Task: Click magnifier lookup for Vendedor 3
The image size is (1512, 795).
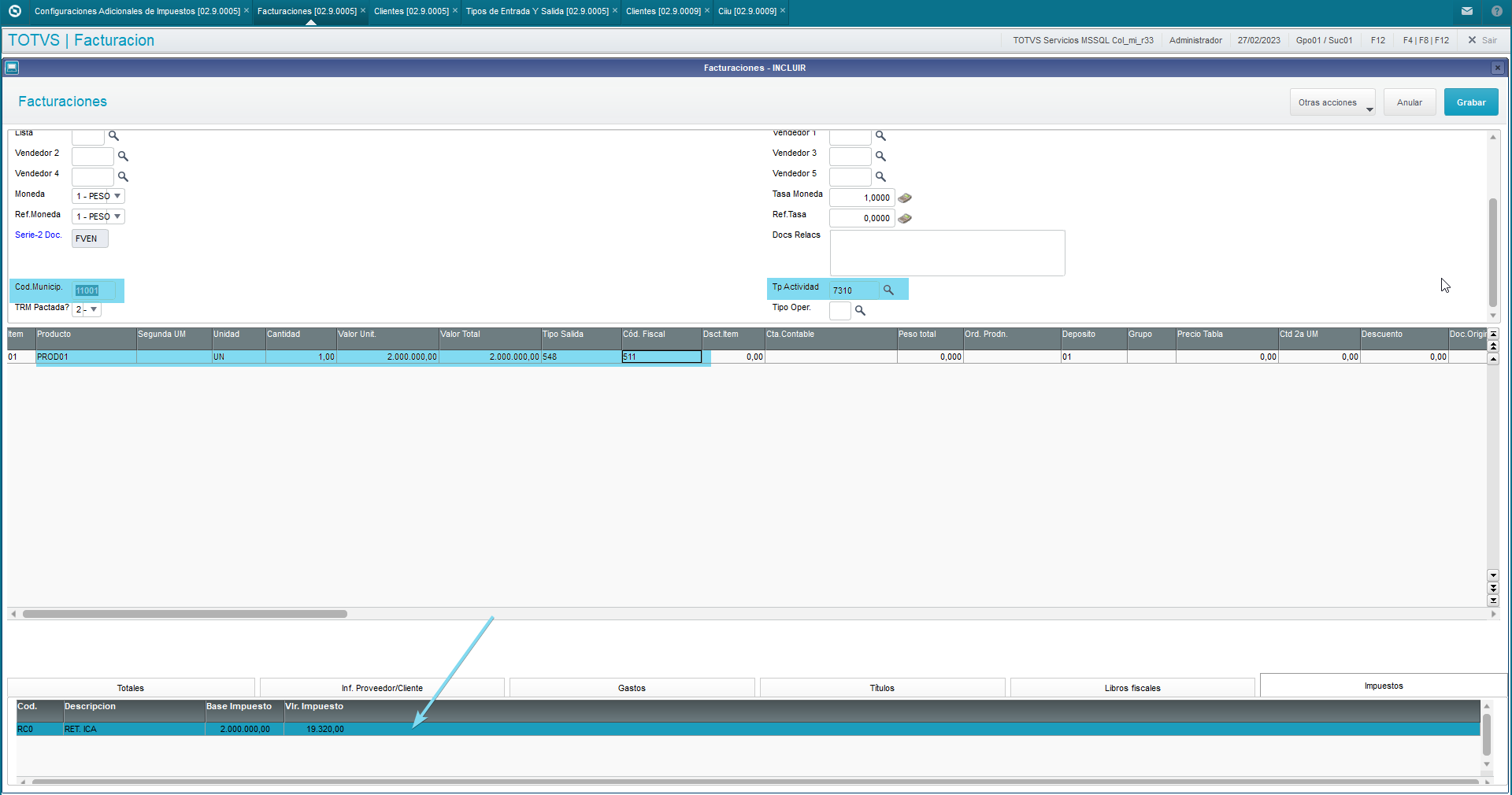Action: click(x=880, y=156)
